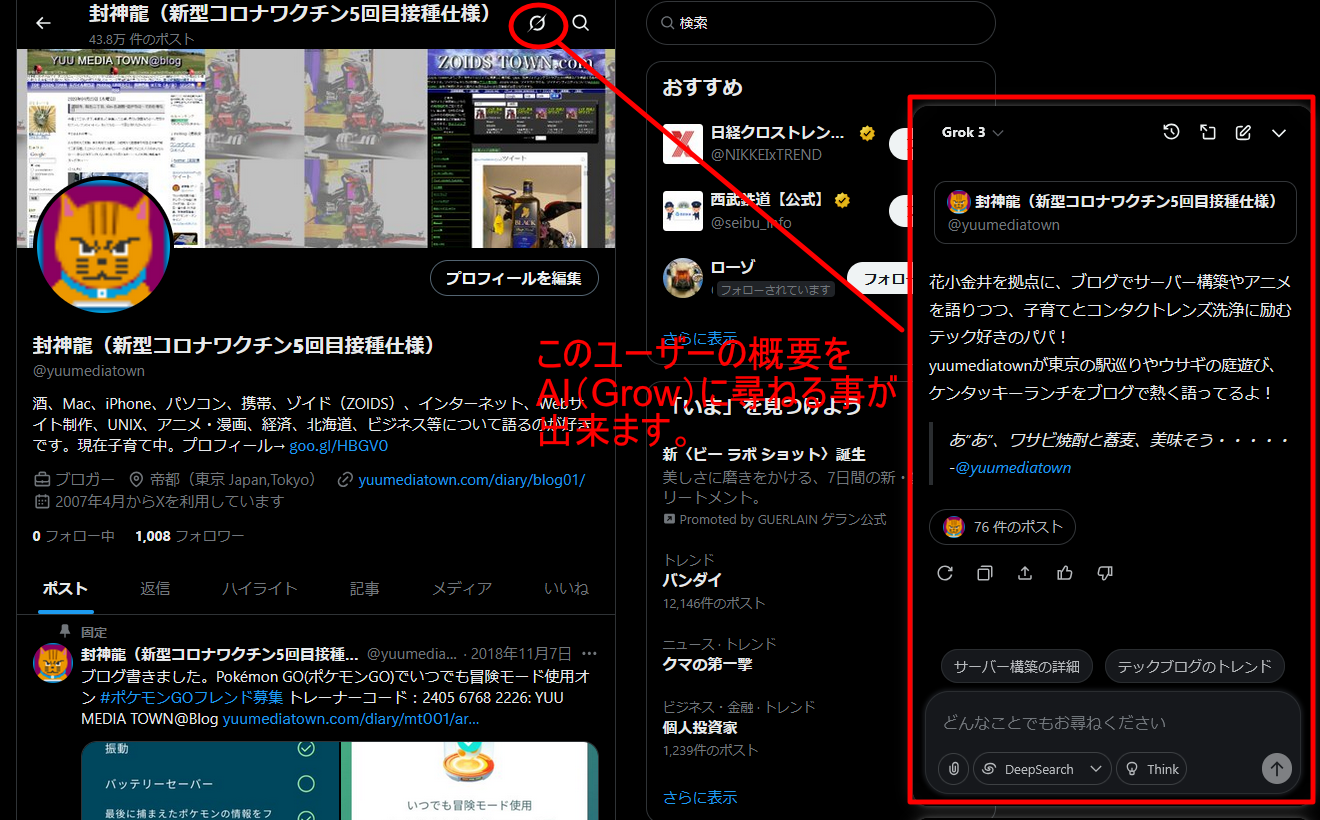Enable Think mode
The width and height of the screenshot is (1320, 820).
click(1151, 768)
